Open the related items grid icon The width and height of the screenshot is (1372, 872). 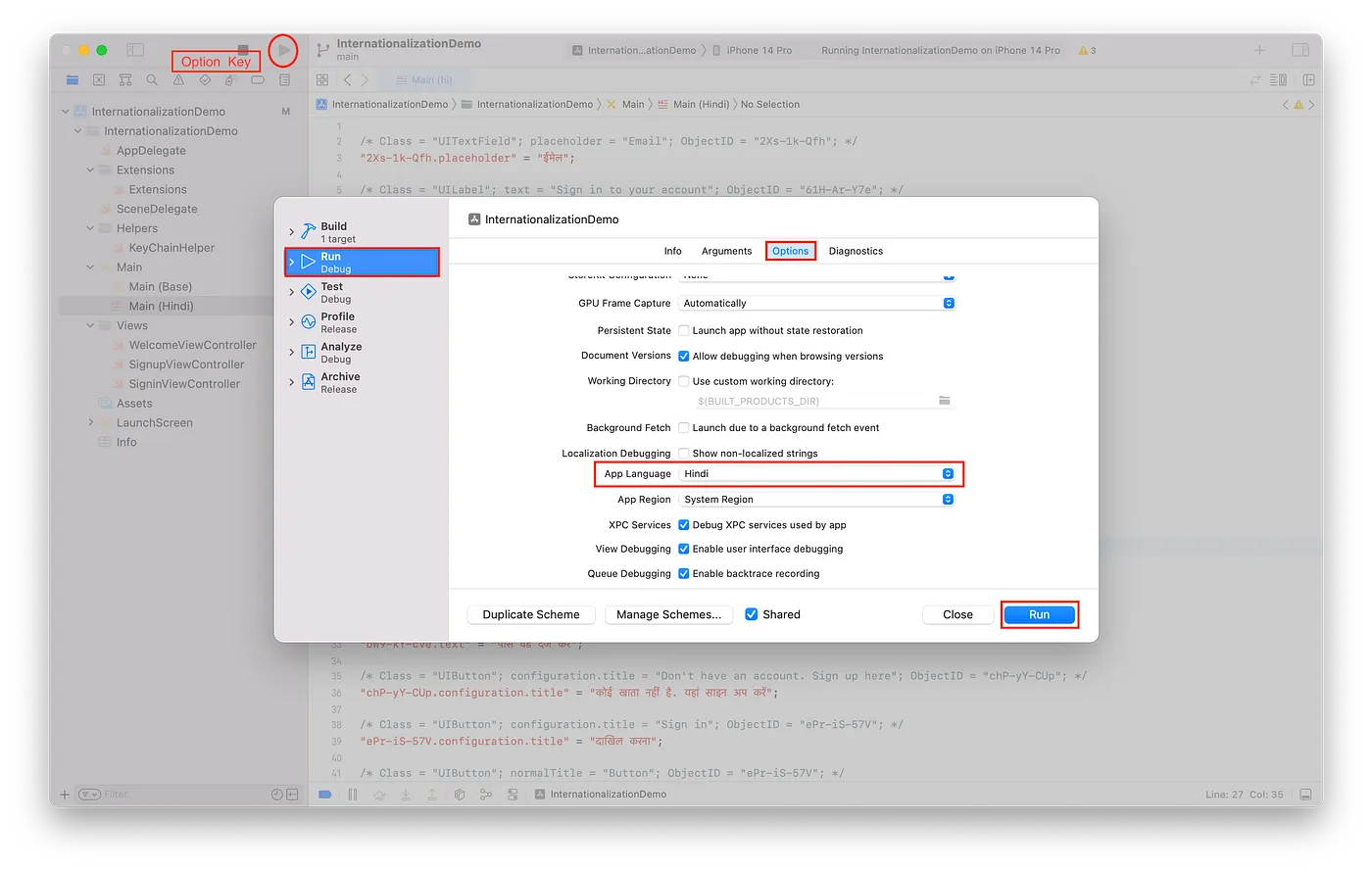point(322,79)
